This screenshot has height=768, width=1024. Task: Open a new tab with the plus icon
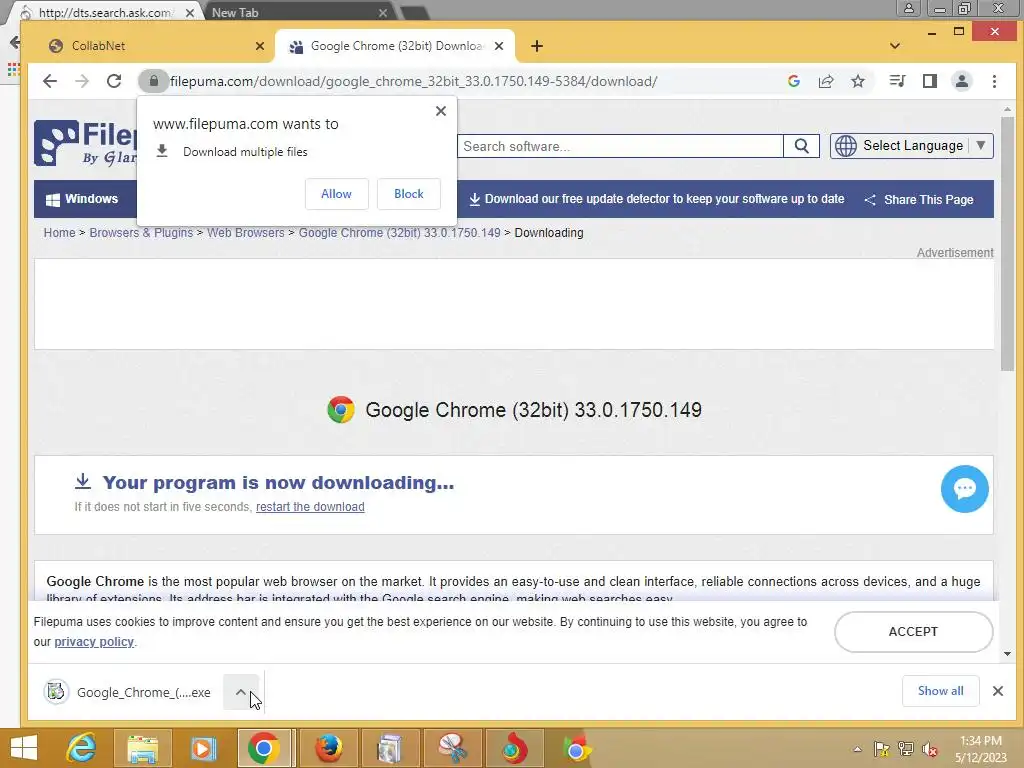[x=537, y=46]
